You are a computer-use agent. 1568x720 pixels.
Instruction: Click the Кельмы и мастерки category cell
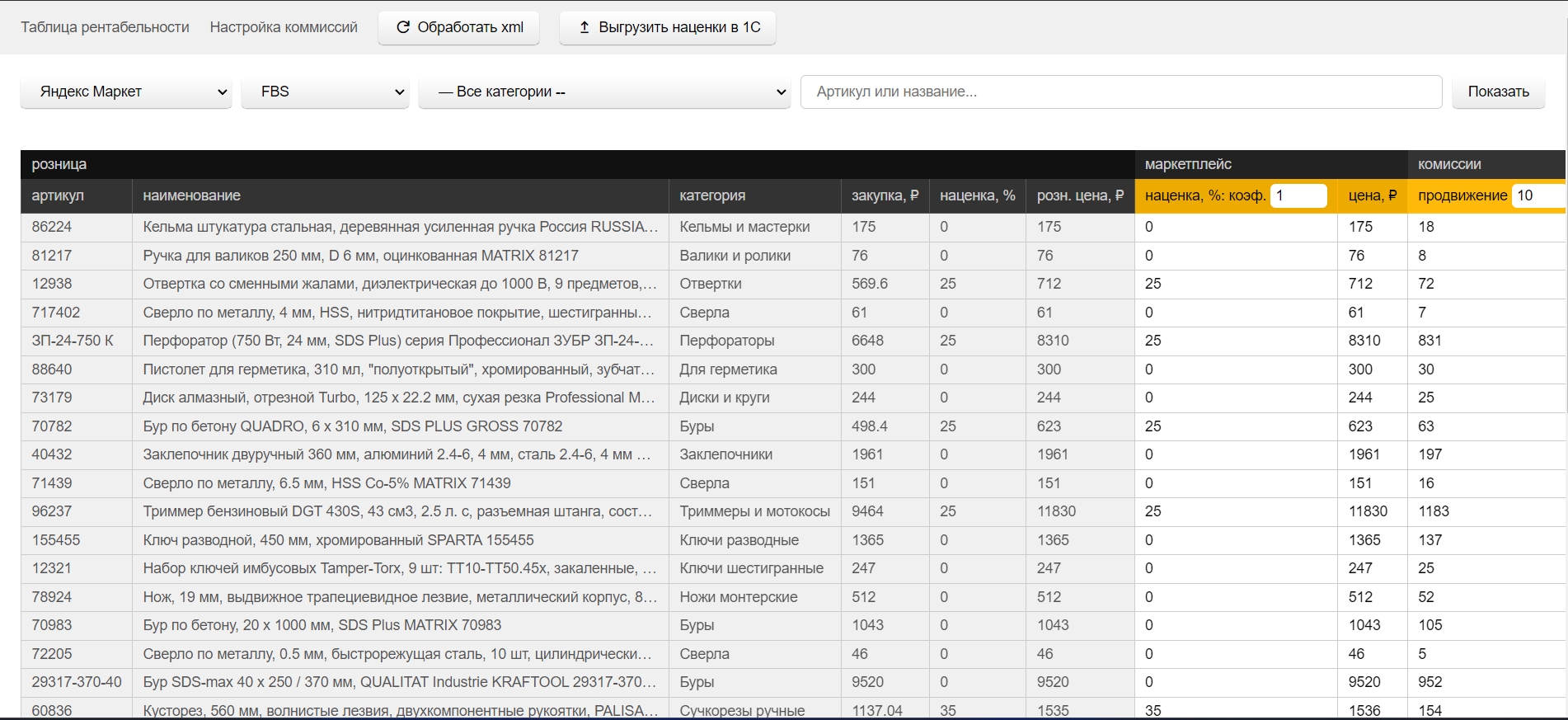click(x=754, y=227)
